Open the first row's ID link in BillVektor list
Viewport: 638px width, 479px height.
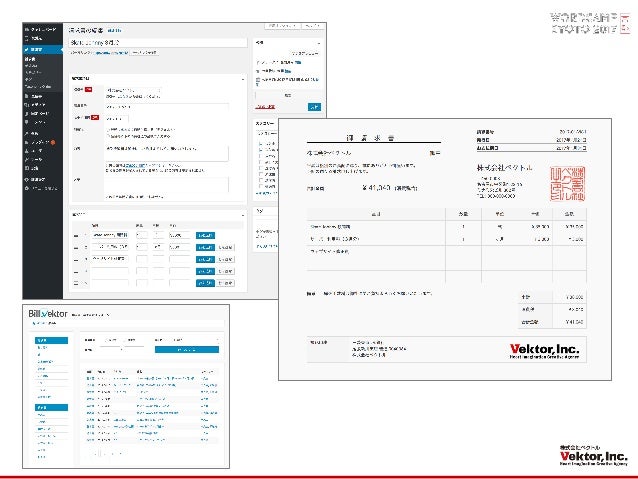point(90,378)
